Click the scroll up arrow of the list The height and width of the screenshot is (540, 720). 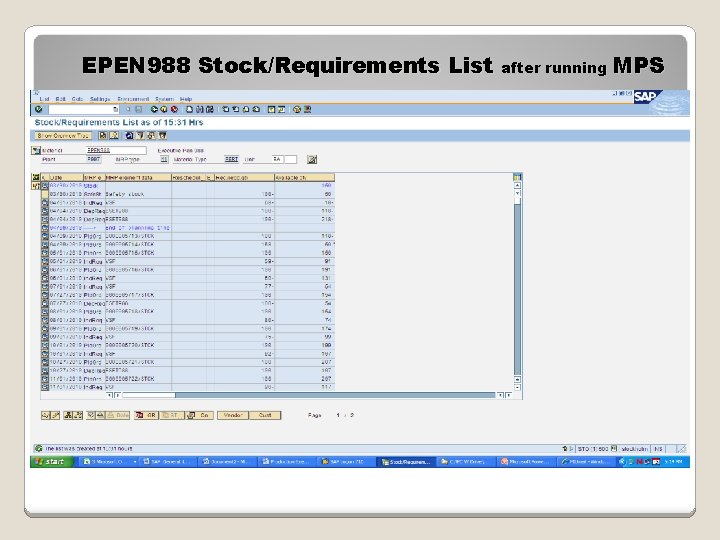[x=517, y=186]
